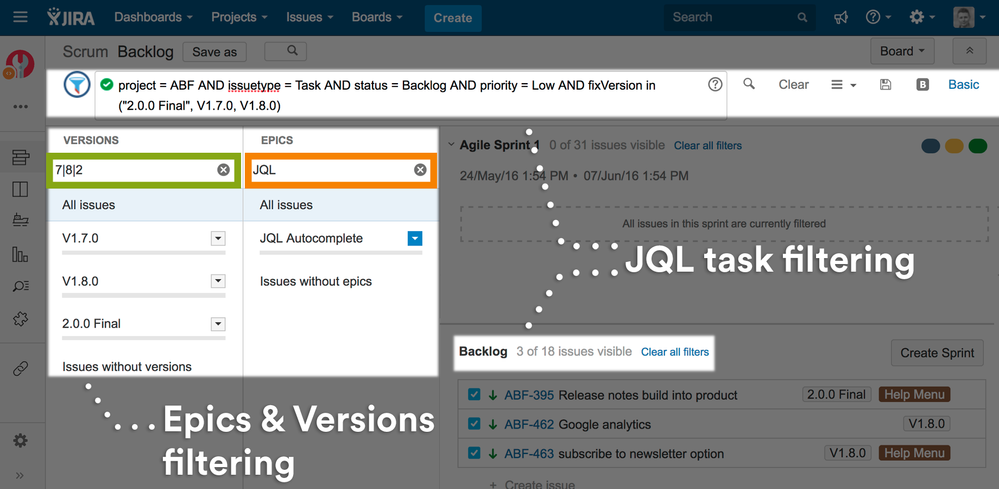Click the green color dot in sprint header
999x489 pixels.
pos(977,146)
